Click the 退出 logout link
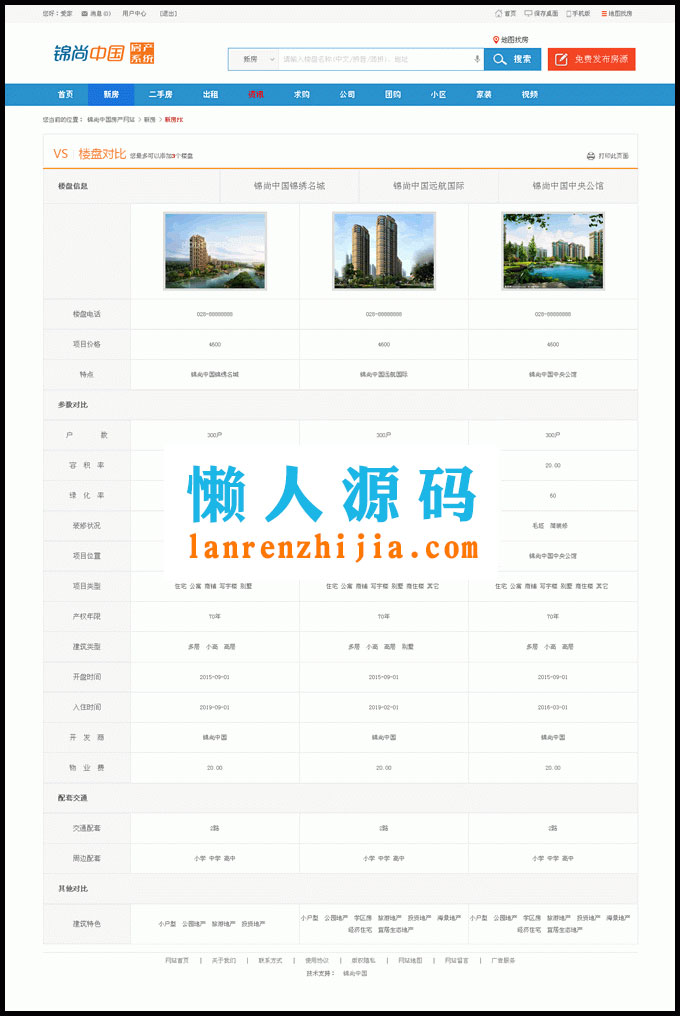This screenshot has width=680, height=1016. [169, 14]
